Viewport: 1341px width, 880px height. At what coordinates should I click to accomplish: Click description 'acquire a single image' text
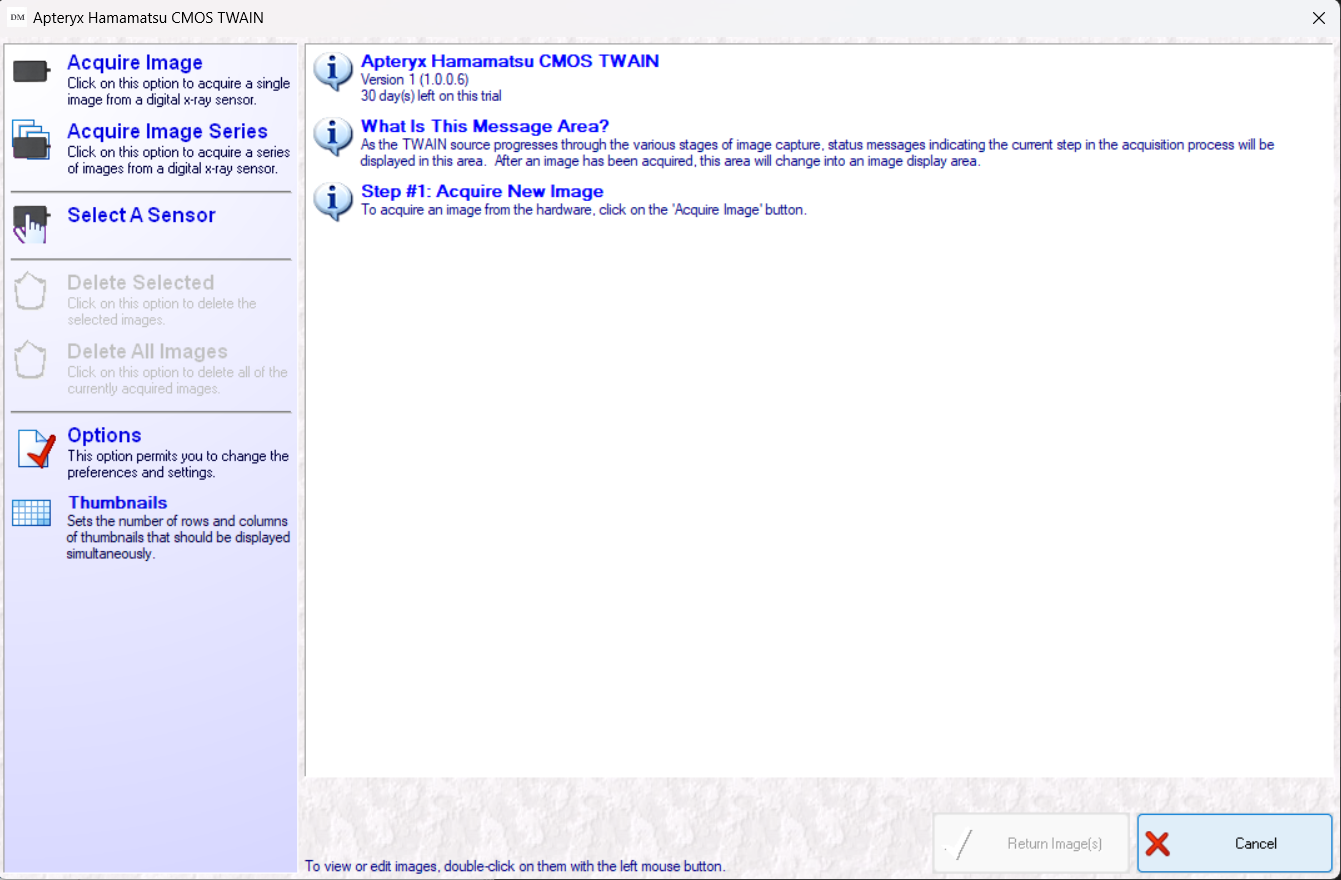[x=178, y=91]
